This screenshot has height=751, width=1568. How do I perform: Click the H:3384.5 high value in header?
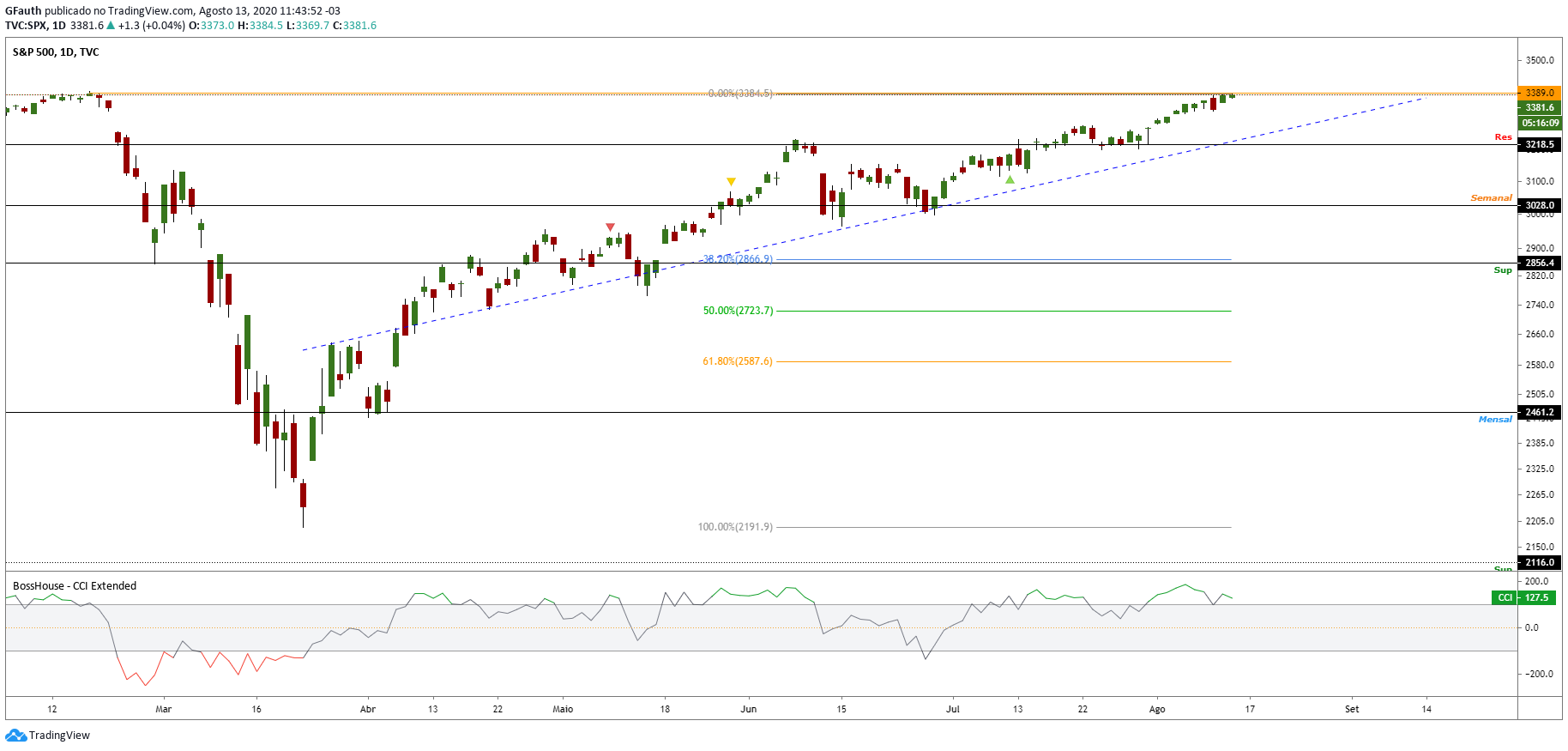tap(260, 26)
